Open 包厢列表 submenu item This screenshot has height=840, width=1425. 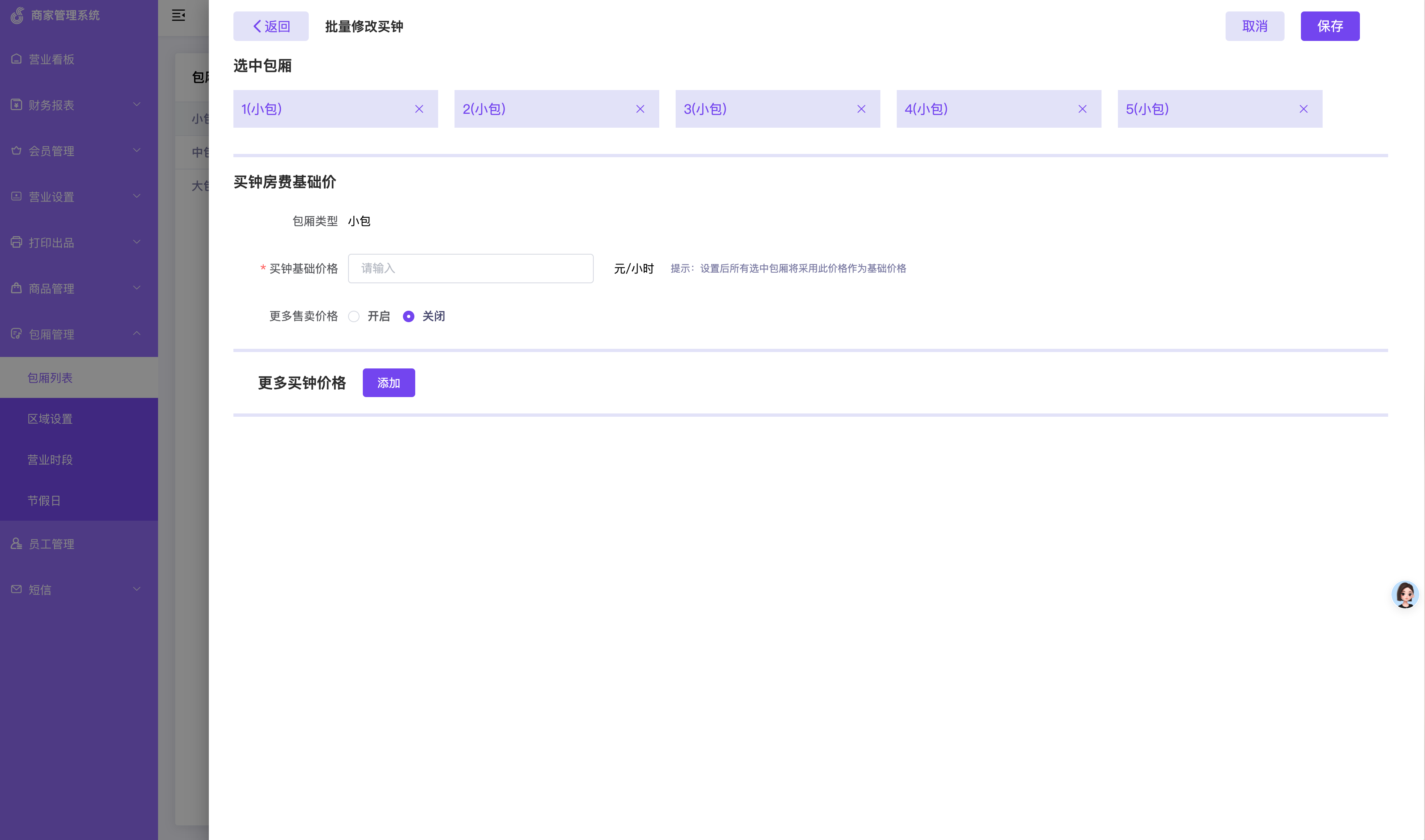[x=79, y=377]
